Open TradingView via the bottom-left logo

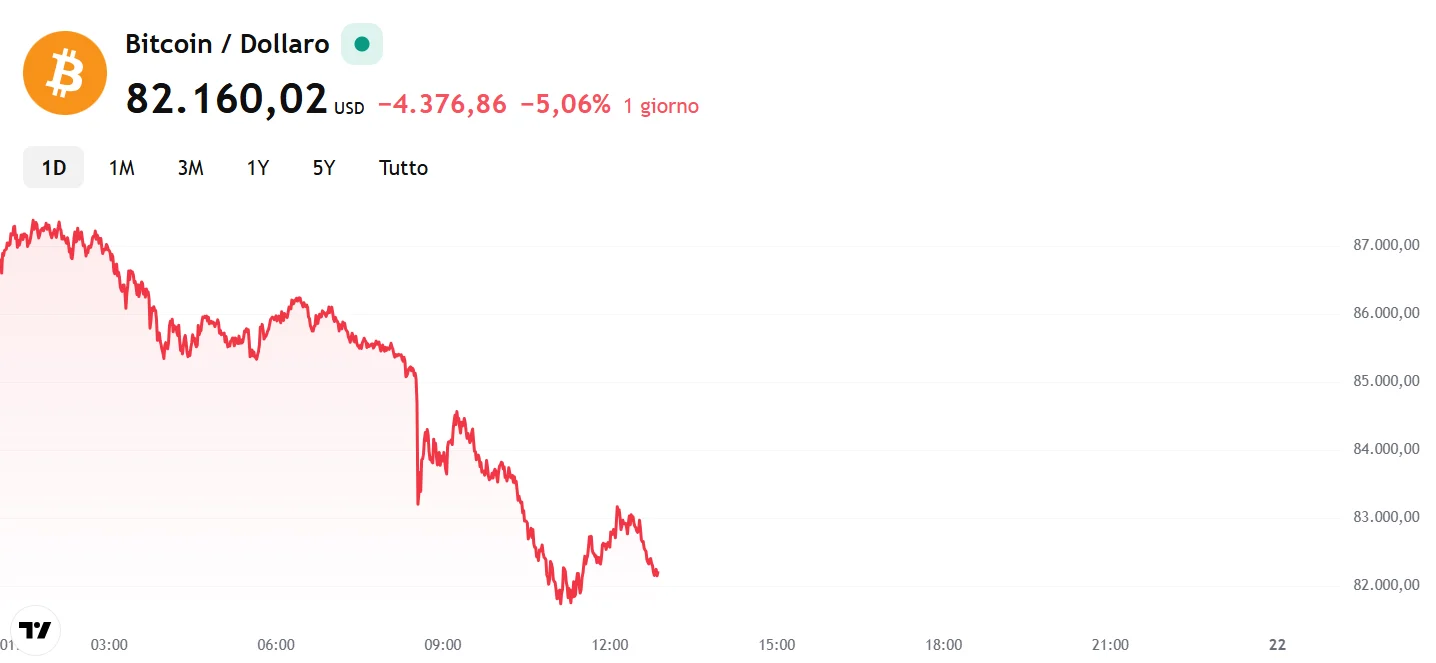pyautogui.click(x=36, y=630)
